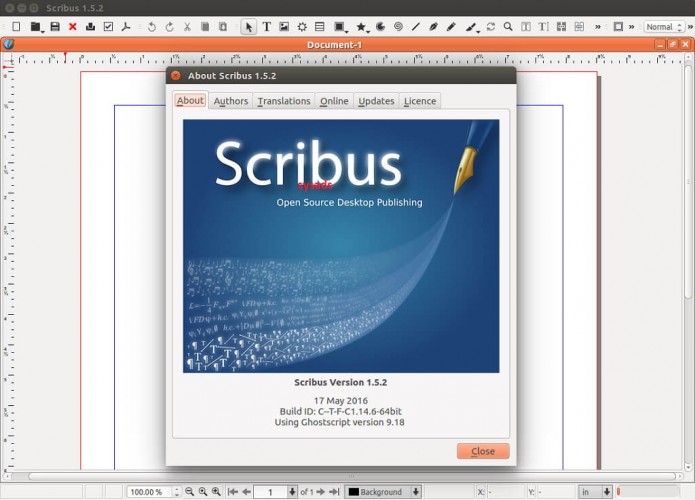Open the Normal image preview quality dropdown

664,27
